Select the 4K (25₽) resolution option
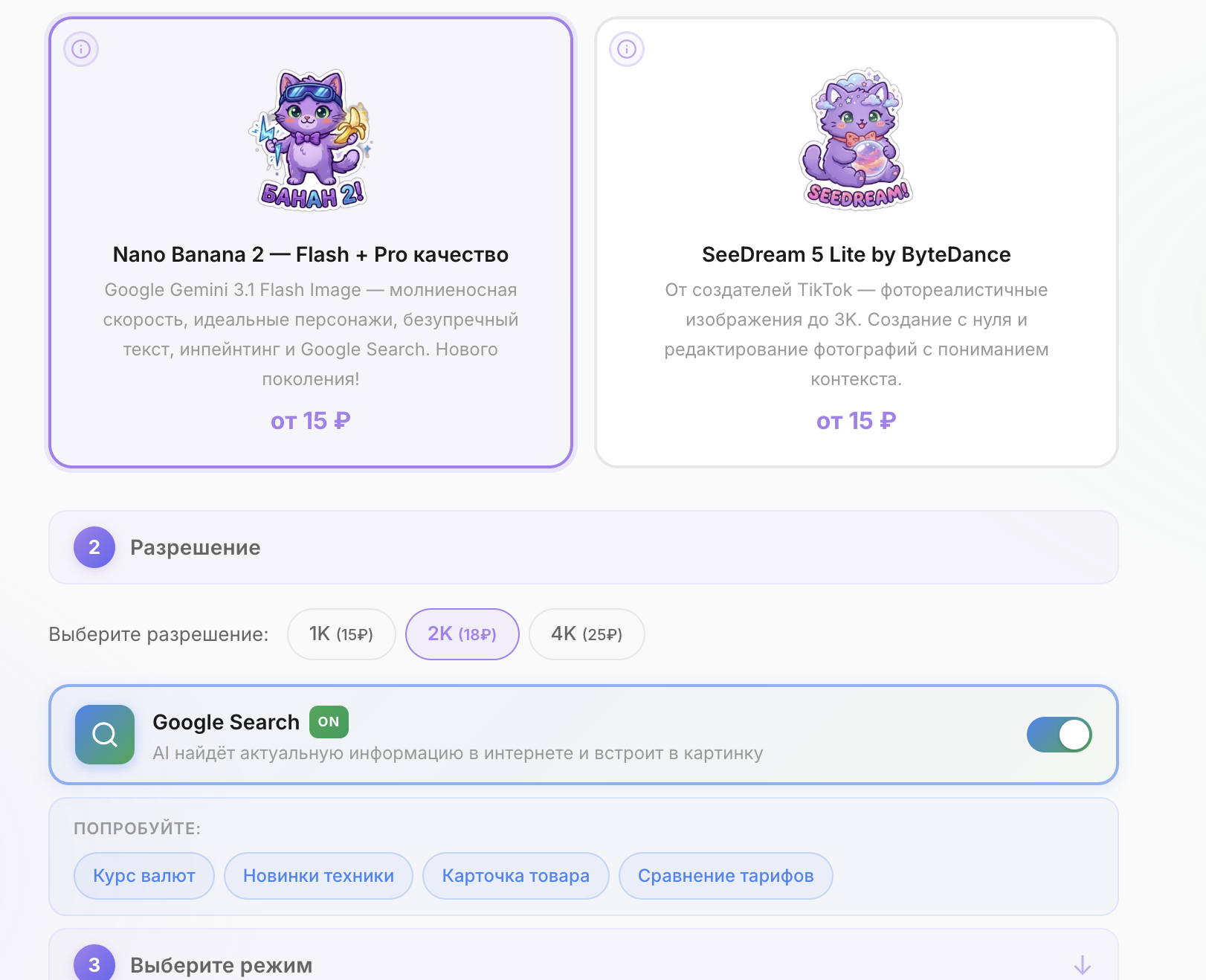 click(587, 634)
